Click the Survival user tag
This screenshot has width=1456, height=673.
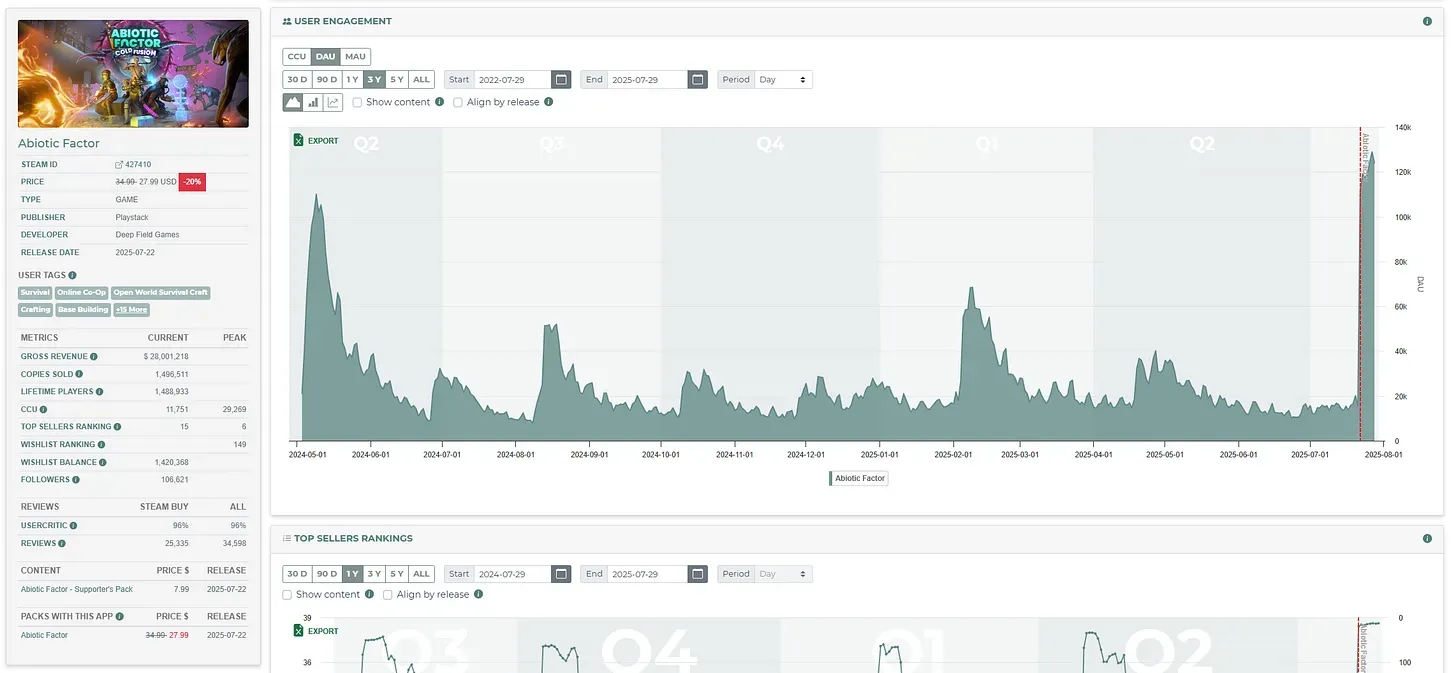tap(35, 293)
